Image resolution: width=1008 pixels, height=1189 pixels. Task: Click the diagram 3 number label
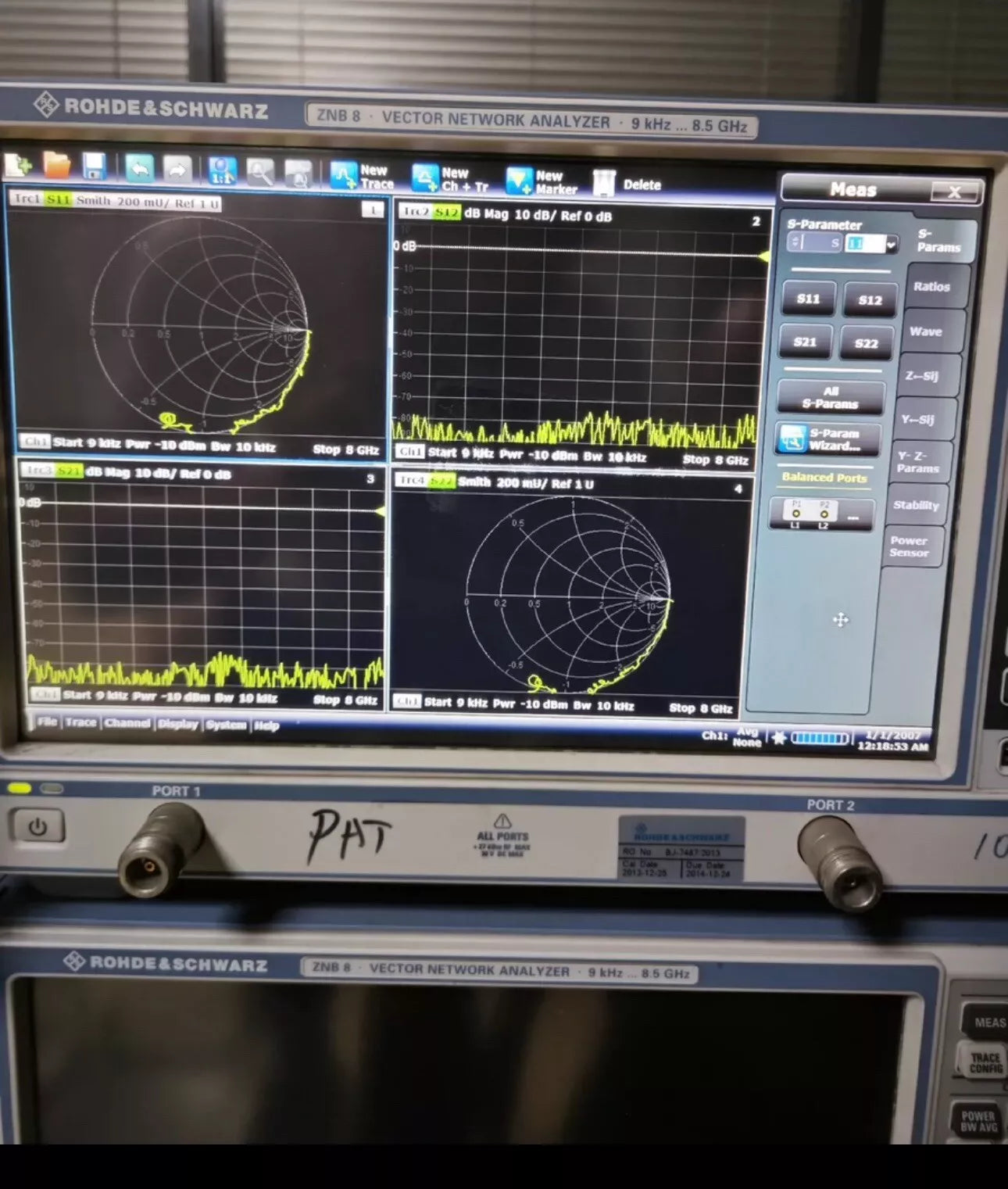click(x=370, y=478)
